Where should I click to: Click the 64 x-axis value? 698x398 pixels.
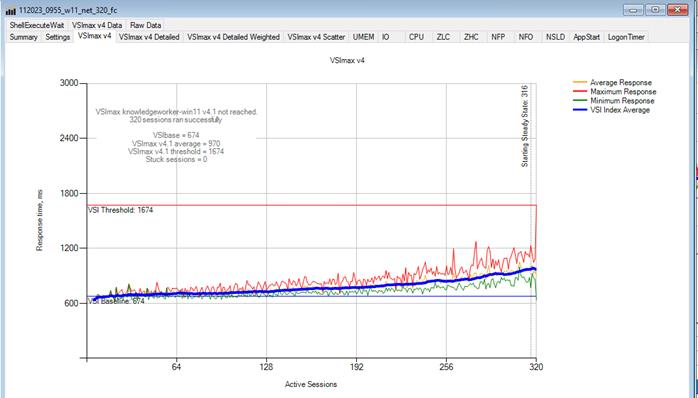click(x=177, y=367)
